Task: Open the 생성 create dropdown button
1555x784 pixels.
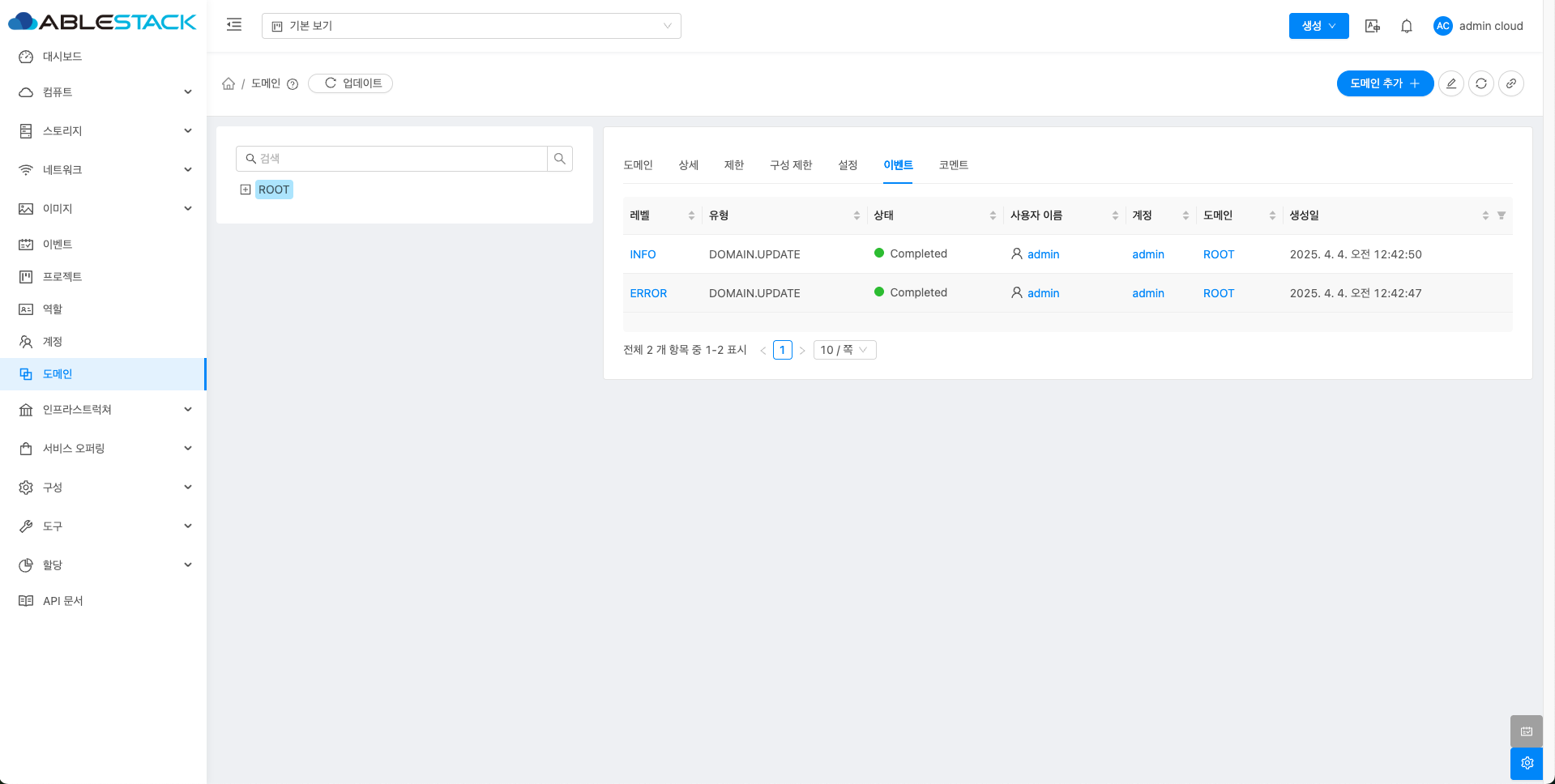Action: (x=1318, y=26)
